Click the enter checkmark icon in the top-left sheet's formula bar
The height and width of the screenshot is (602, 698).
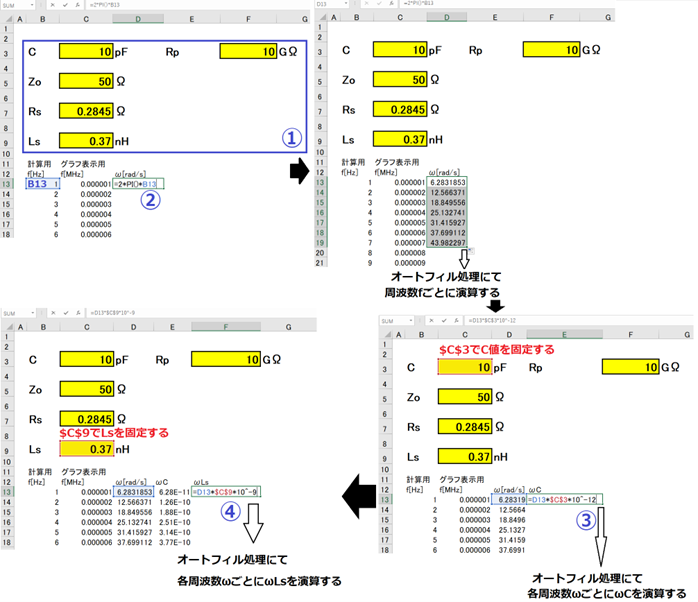65,5
